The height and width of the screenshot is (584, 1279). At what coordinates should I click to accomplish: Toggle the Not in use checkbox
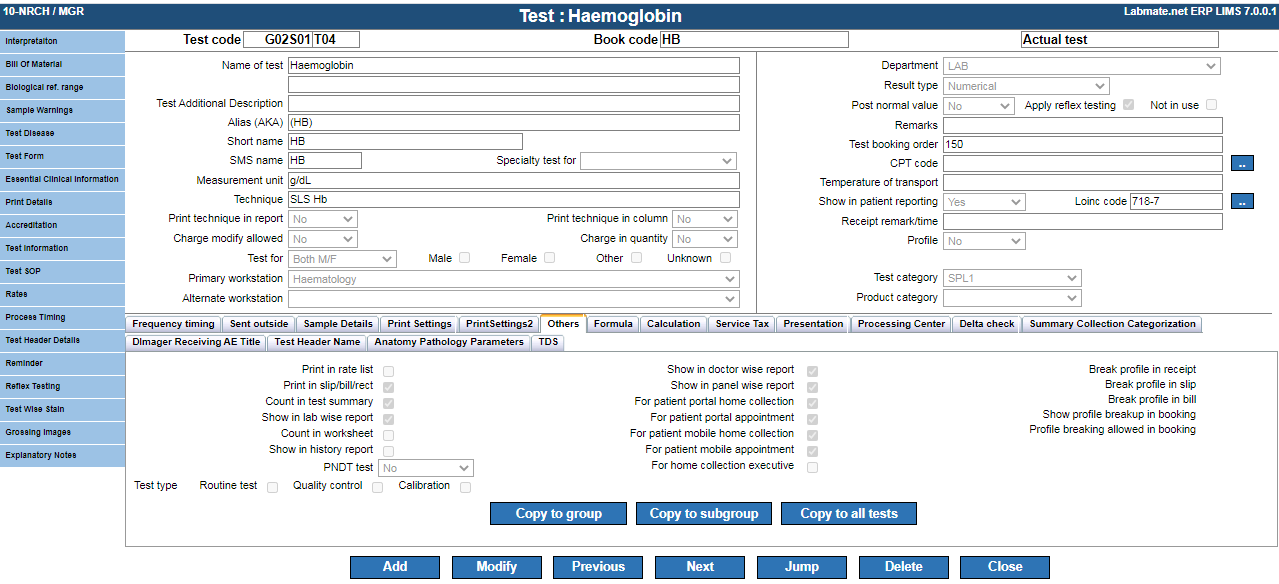(x=1212, y=105)
